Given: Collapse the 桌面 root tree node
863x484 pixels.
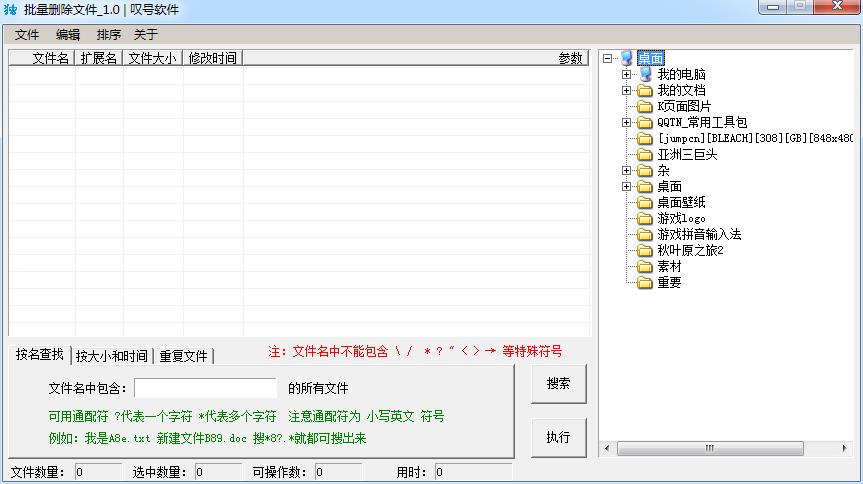Looking at the screenshot, I should point(608,58).
